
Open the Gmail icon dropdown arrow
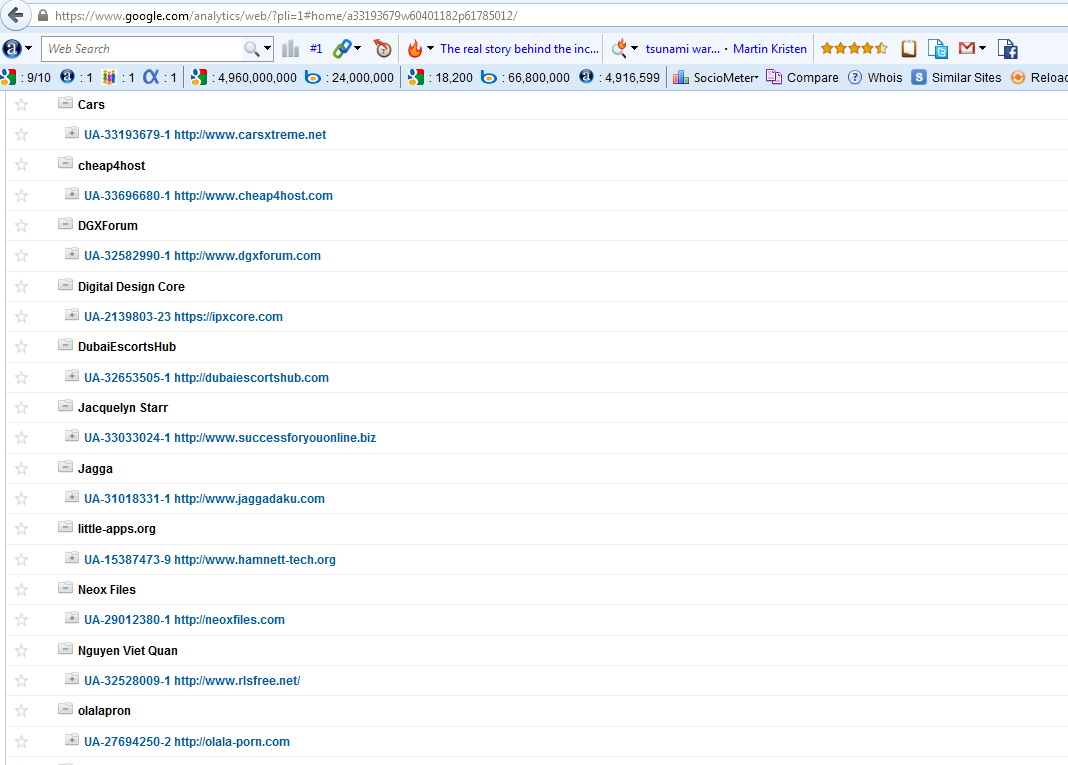pos(982,48)
